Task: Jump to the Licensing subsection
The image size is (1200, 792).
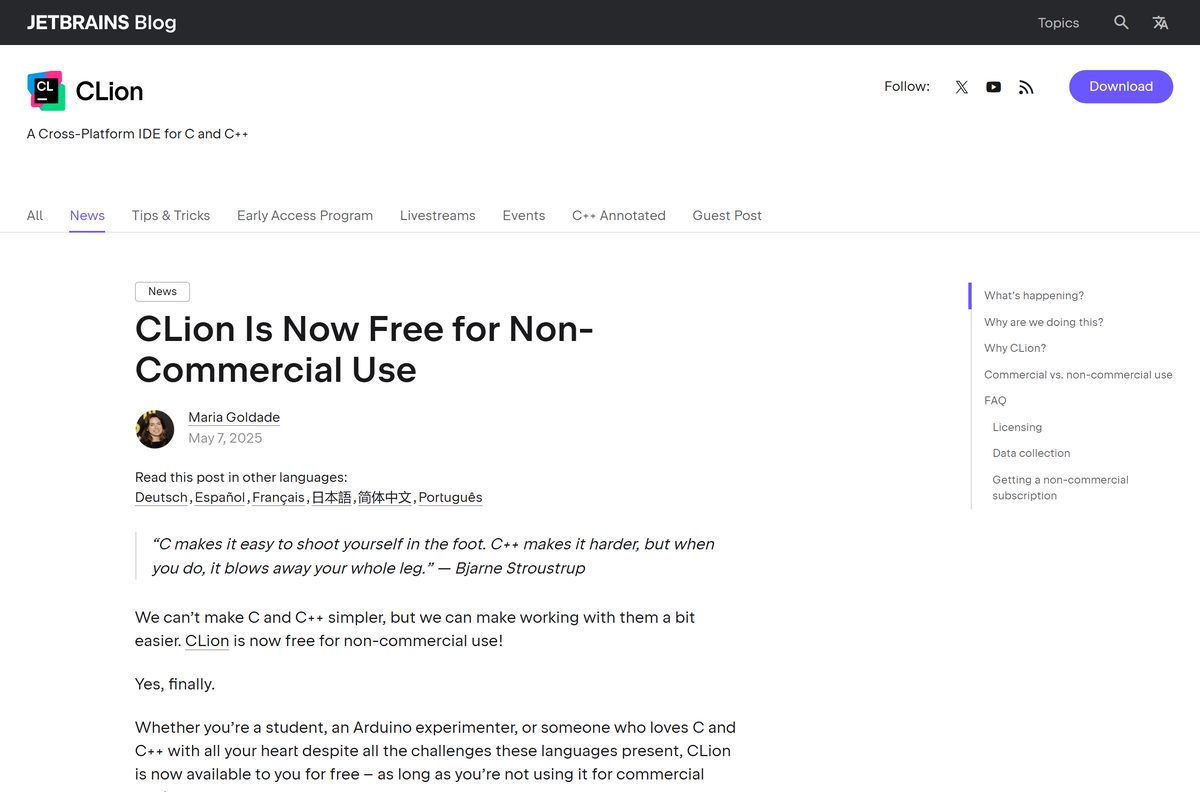Action: (x=1017, y=427)
